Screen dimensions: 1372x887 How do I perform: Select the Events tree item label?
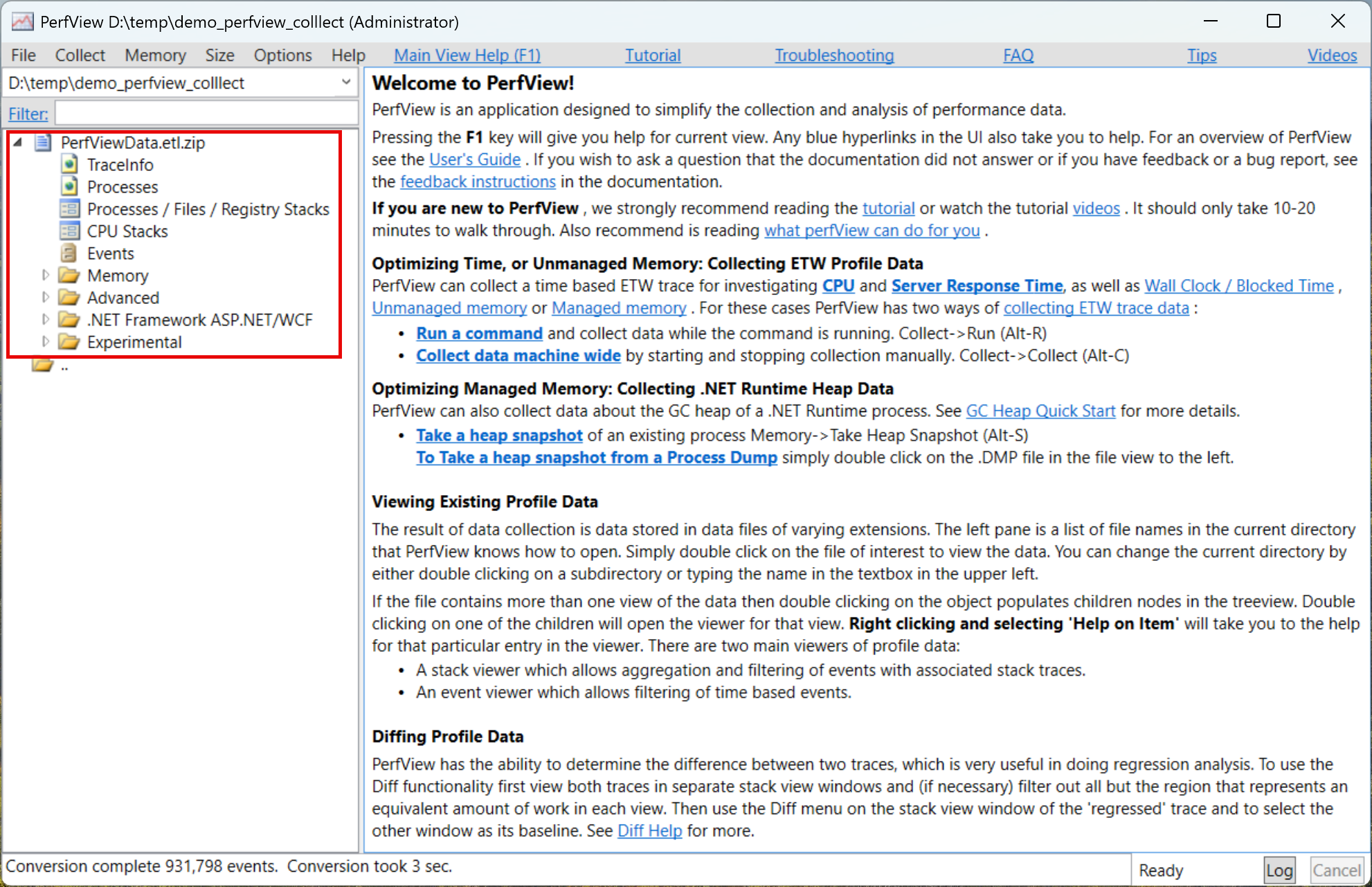(111, 253)
